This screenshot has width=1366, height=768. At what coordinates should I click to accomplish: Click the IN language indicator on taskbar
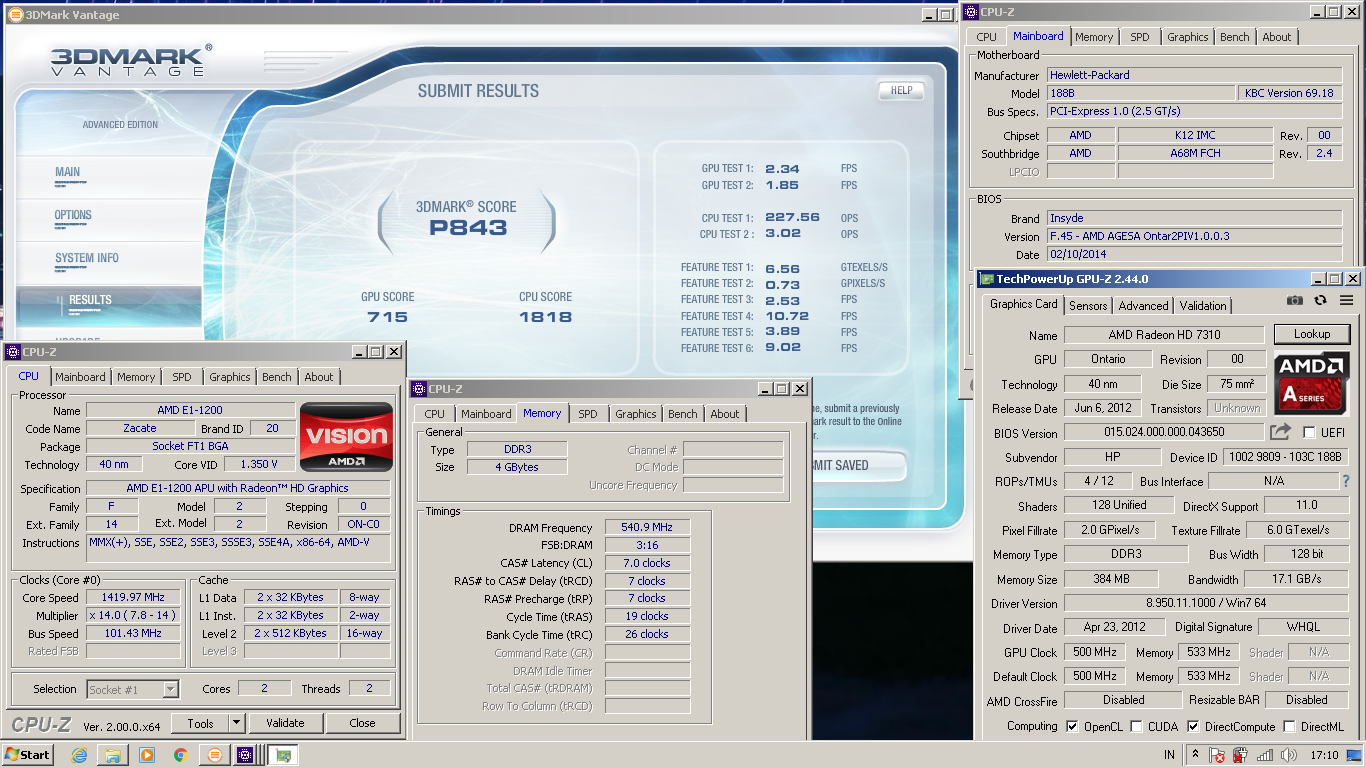[1169, 755]
